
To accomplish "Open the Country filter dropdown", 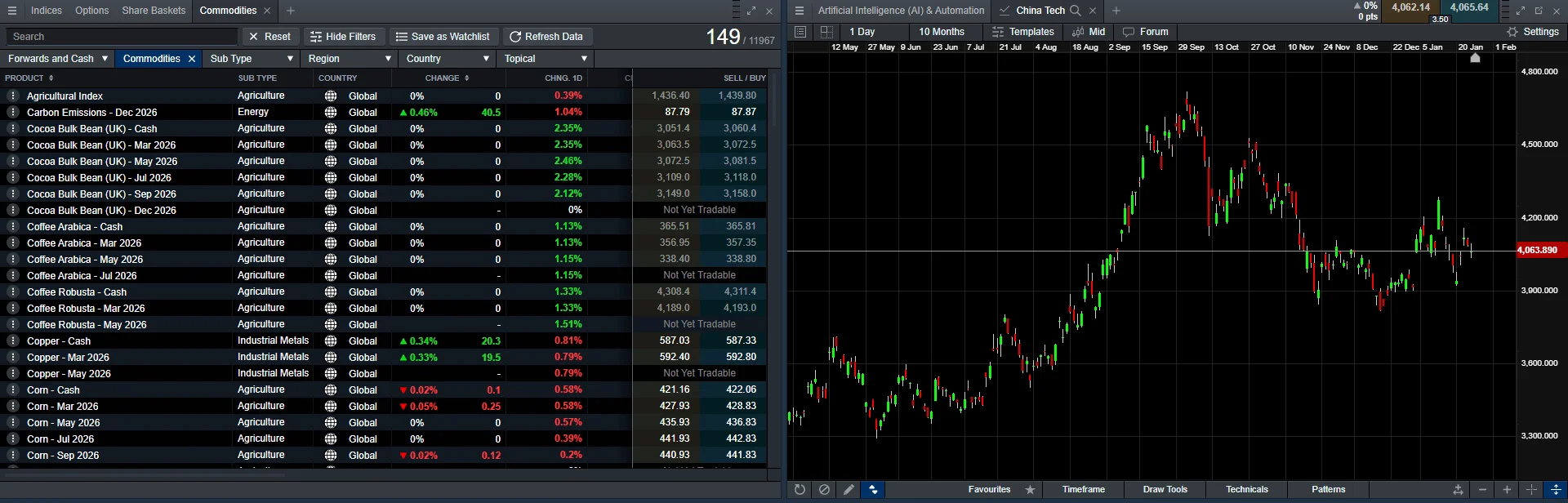I will (x=448, y=59).
